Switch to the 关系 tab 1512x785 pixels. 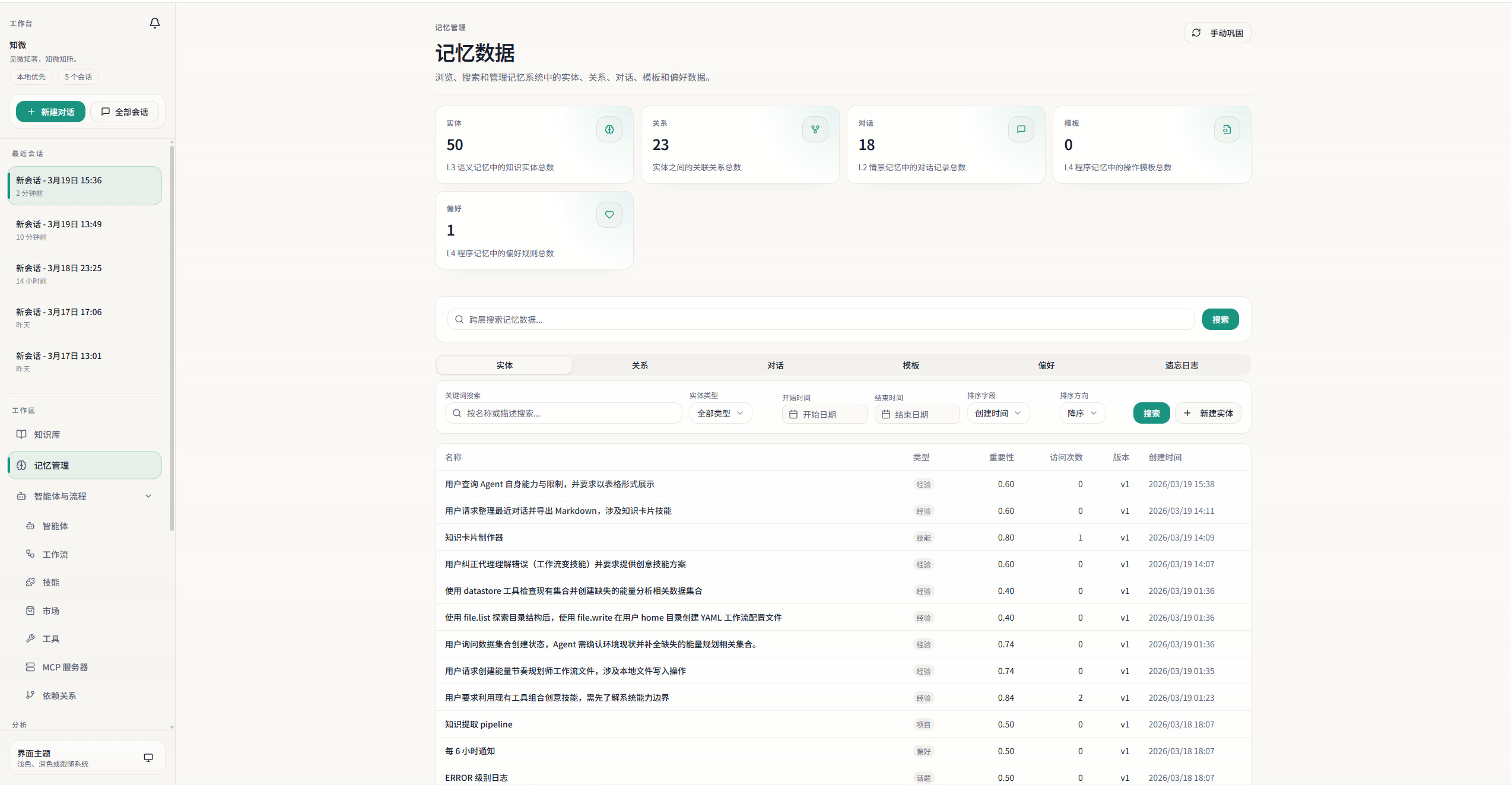(x=639, y=365)
